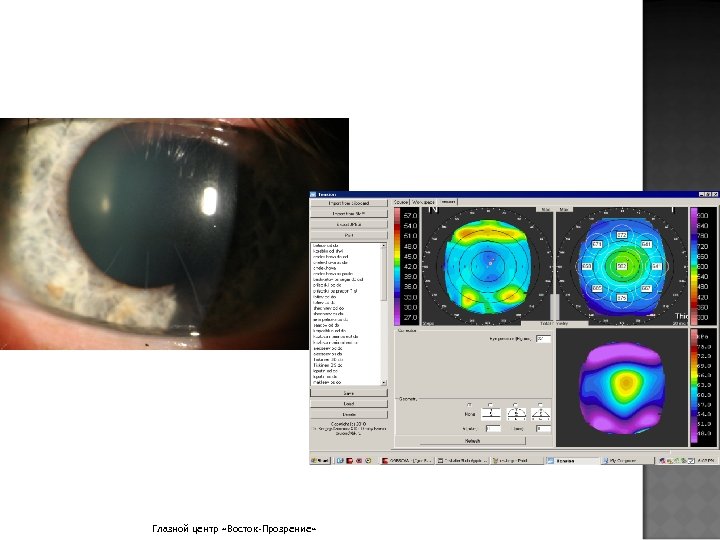Click the kPa tension color scale bar
Image resolution: width=720 pixels, height=540 pixels.
coord(693,387)
